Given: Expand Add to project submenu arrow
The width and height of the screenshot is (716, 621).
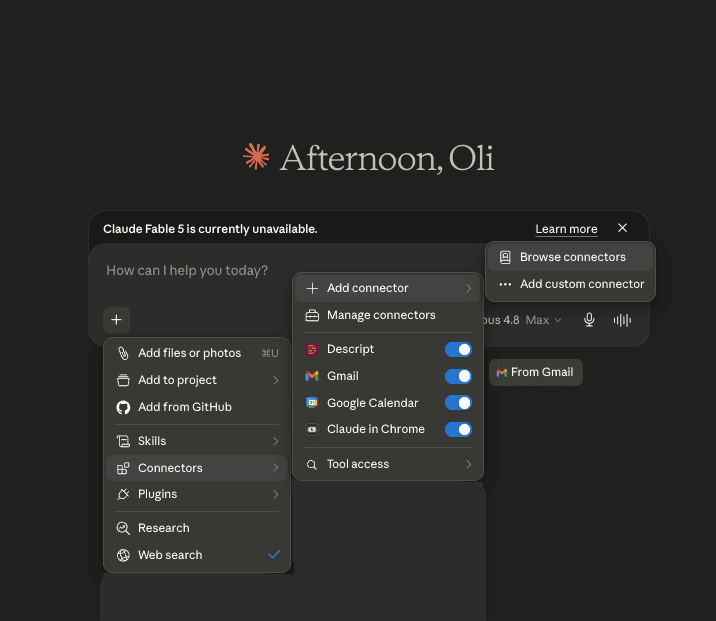Looking at the screenshot, I should pyautogui.click(x=275, y=380).
